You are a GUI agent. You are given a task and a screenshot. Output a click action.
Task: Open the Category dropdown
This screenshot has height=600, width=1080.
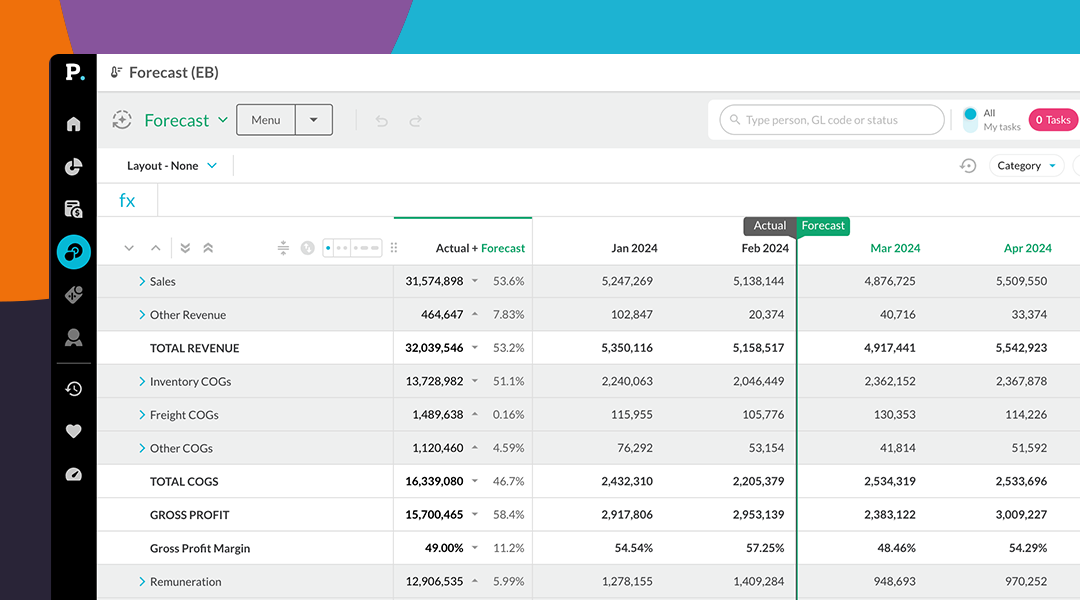pos(1026,166)
